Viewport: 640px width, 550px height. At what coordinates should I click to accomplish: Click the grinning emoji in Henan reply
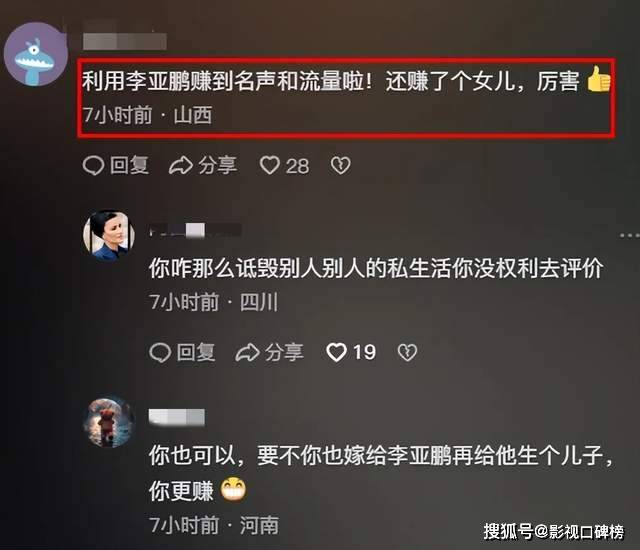233,489
